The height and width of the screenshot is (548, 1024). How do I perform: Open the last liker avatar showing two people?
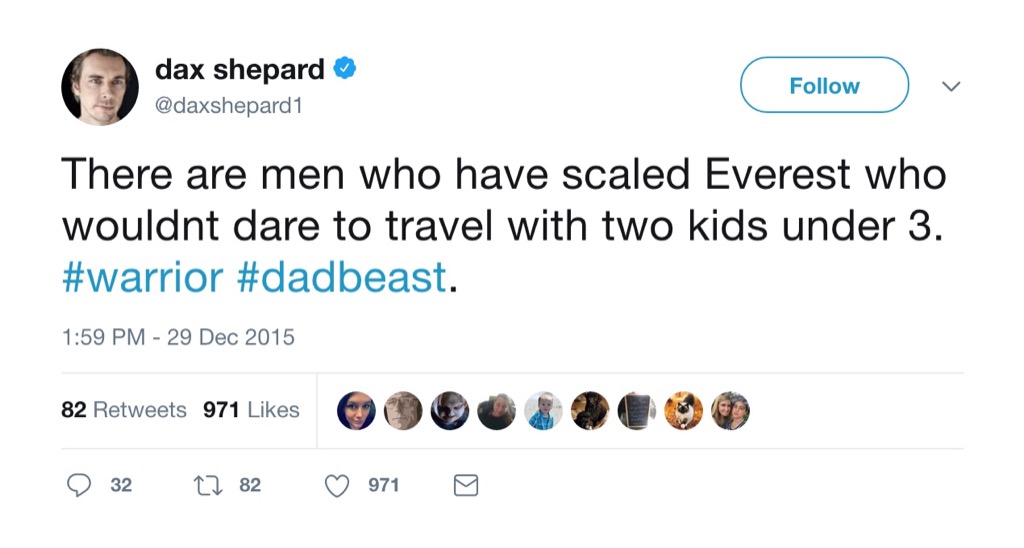pyautogui.click(x=730, y=410)
